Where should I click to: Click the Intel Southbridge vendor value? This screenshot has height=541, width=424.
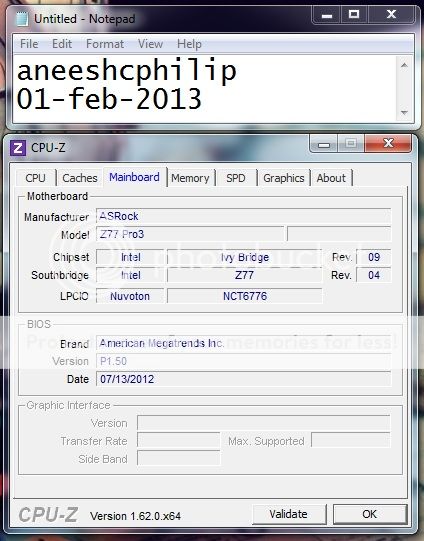(130, 275)
